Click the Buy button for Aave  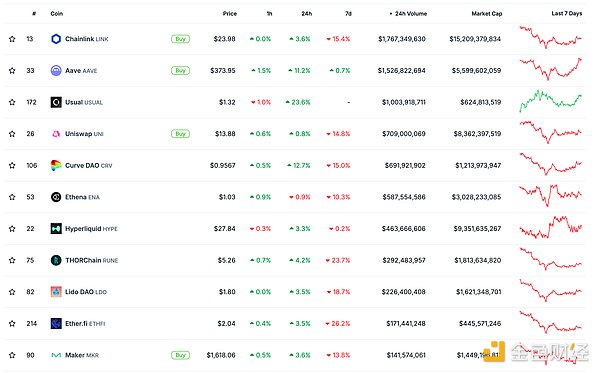coord(180,71)
